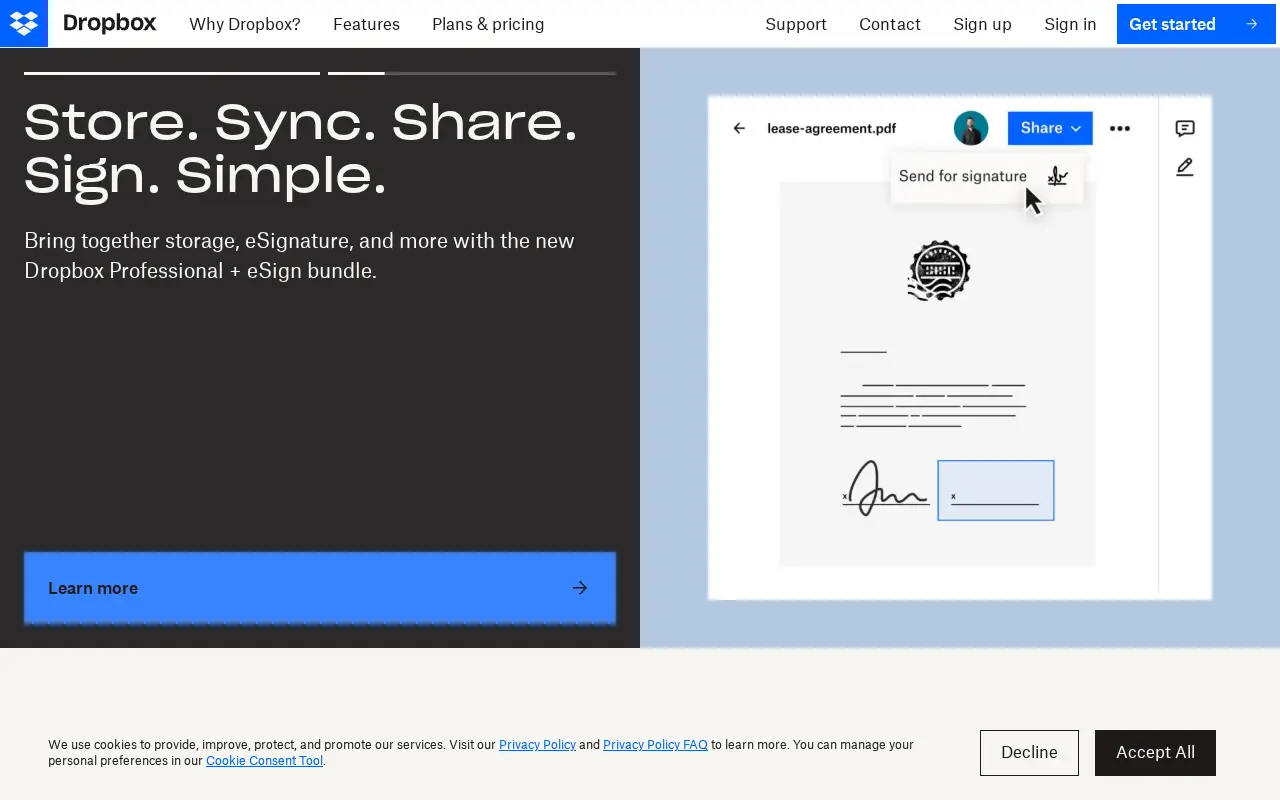
Task: Click the lease-agreement.pdf file name
Action: click(x=831, y=128)
